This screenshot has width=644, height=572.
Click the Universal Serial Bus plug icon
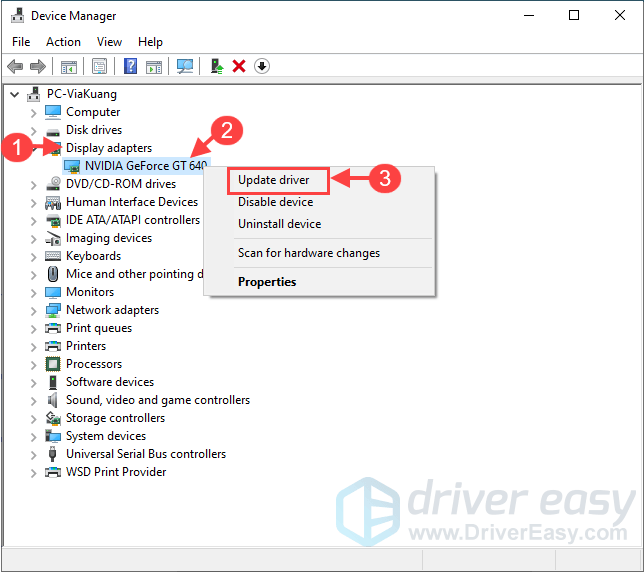pos(53,454)
